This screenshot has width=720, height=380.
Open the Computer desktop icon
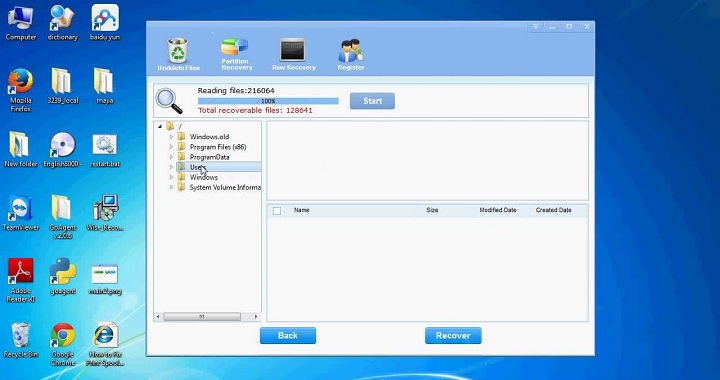click(x=20, y=24)
